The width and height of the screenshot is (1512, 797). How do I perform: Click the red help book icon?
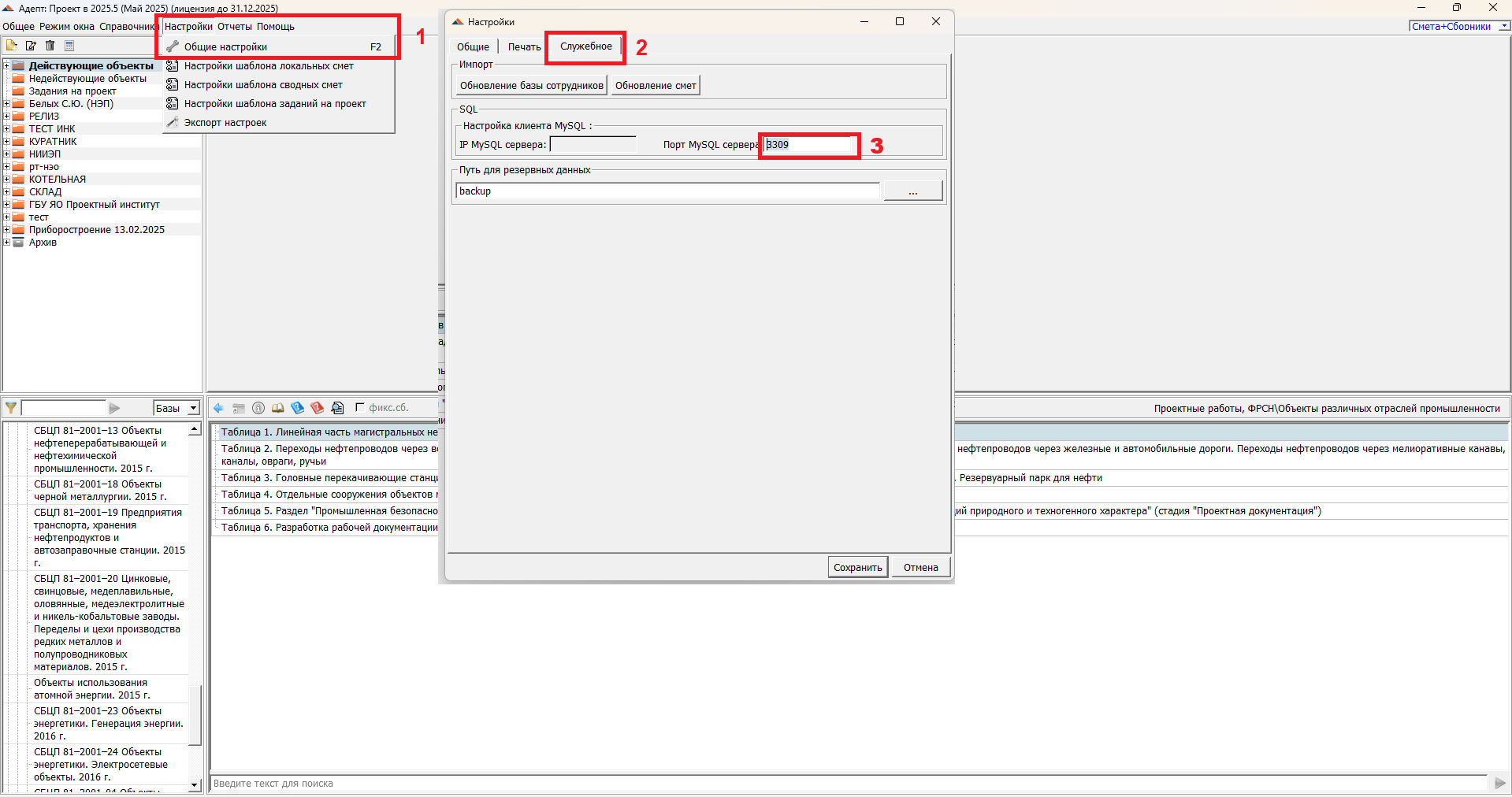318,408
